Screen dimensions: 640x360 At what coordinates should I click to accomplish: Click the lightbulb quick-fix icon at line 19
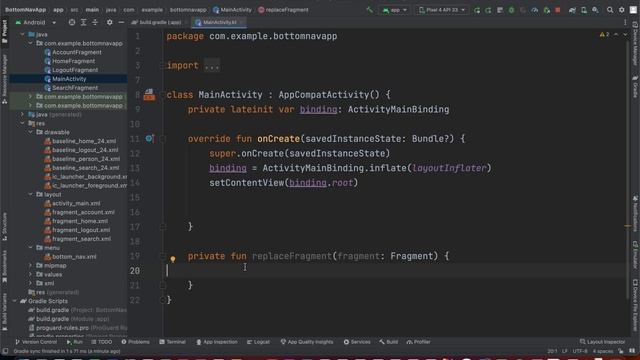(x=173, y=259)
